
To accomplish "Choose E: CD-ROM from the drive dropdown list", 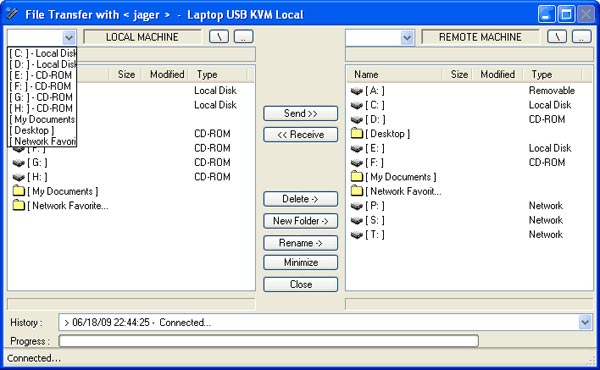I will point(42,75).
